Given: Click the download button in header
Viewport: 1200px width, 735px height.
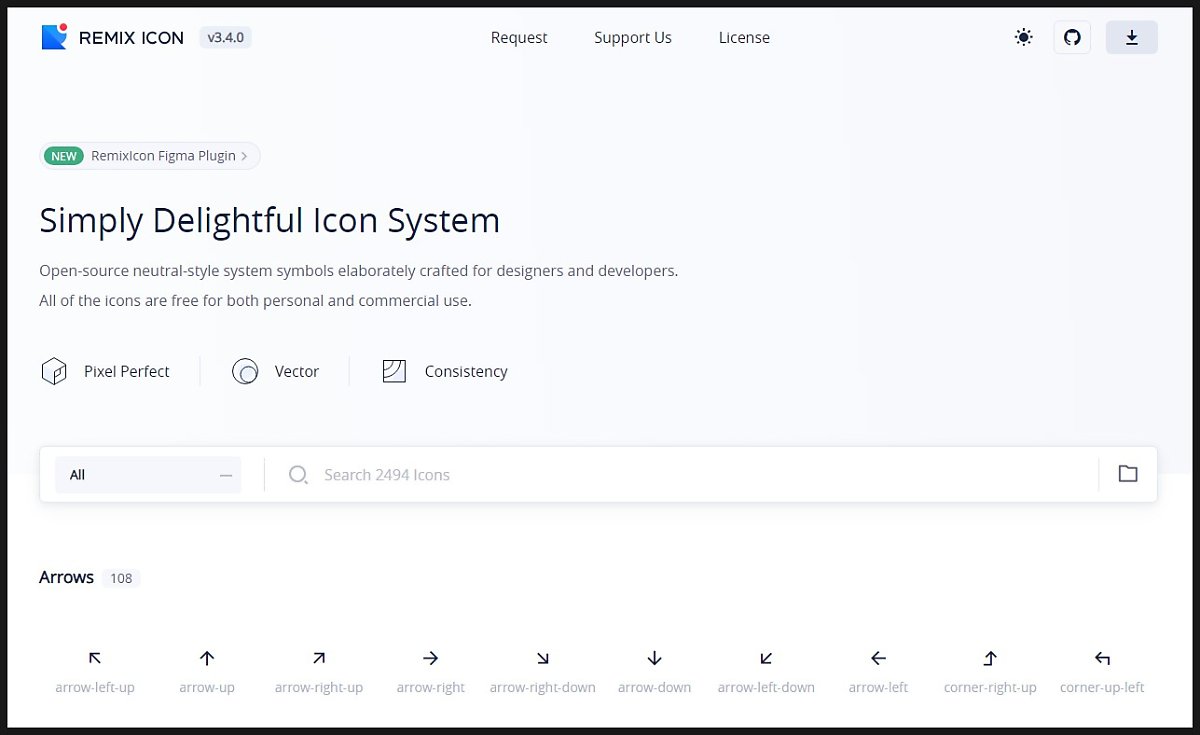Looking at the screenshot, I should (x=1131, y=37).
